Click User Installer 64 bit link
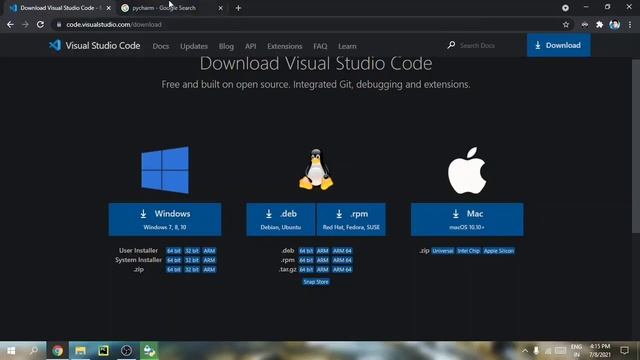The height and width of the screenshot is (360, 640). (x=173, y=251)
